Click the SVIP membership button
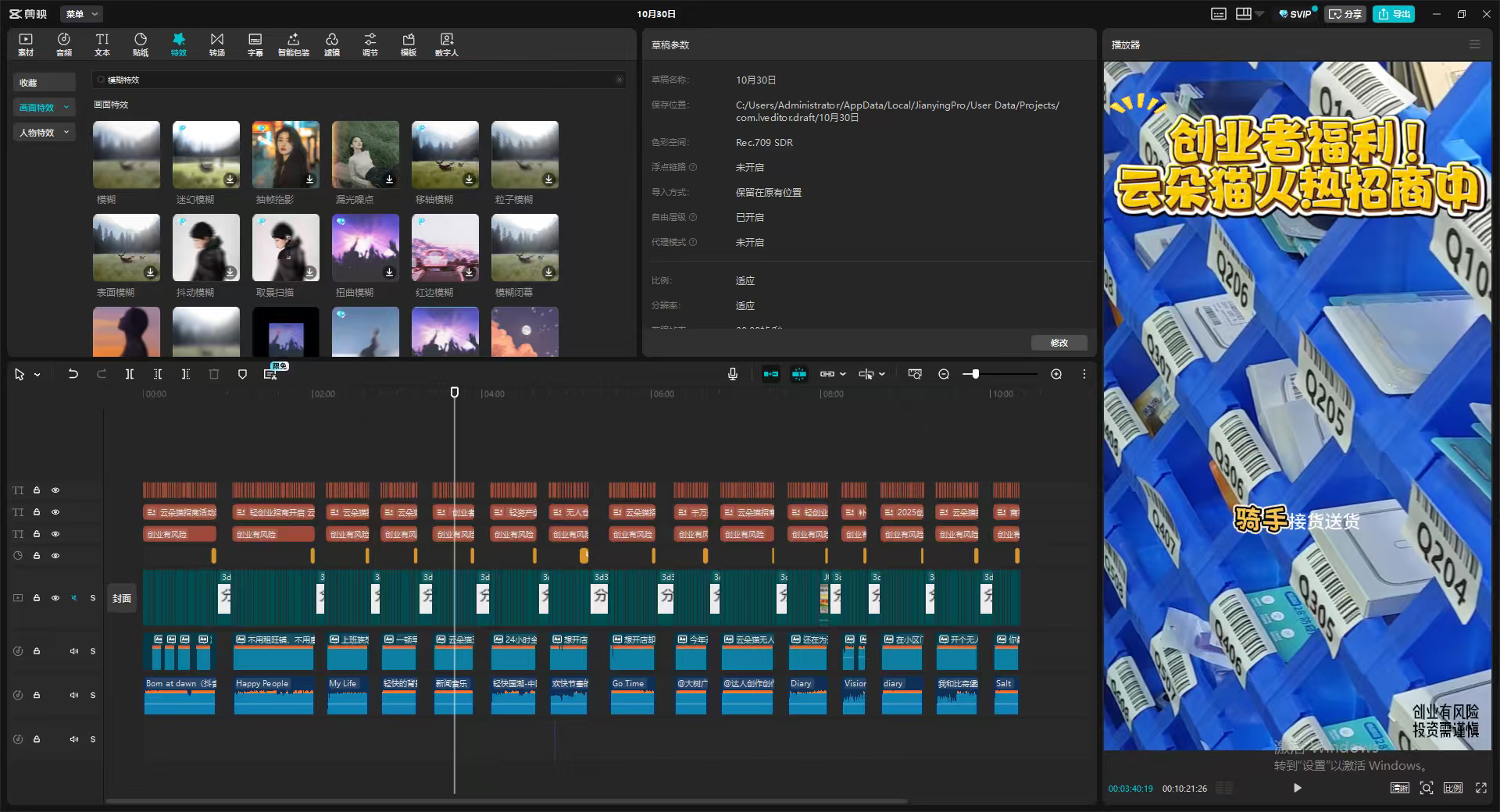Screen dimensions: 1500x812 click(x=1295, y=14)
